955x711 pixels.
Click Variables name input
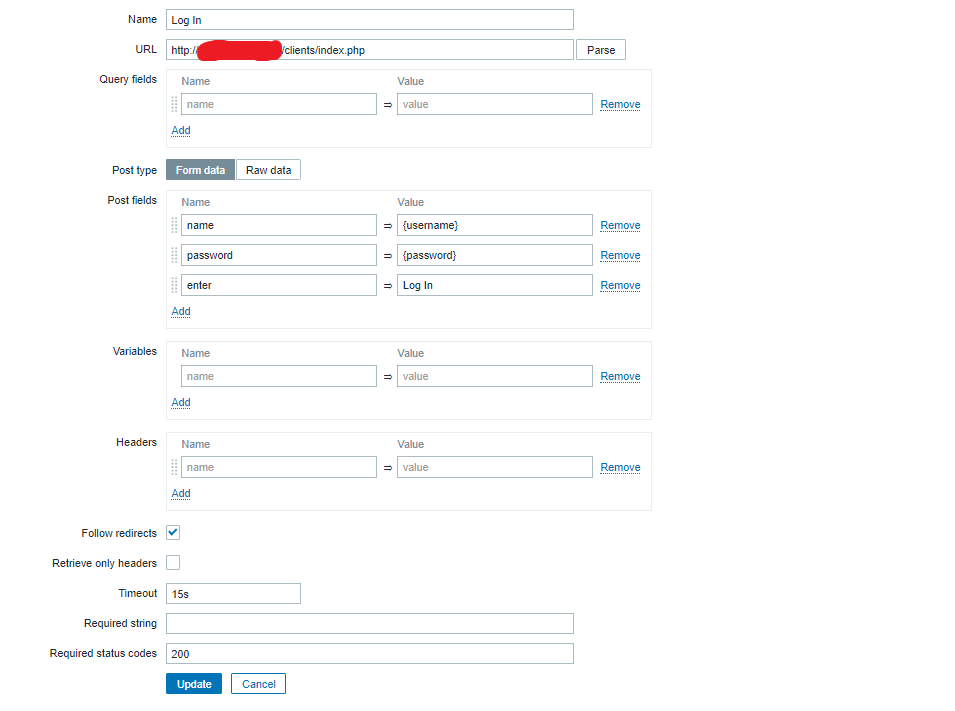pos(279,376)
